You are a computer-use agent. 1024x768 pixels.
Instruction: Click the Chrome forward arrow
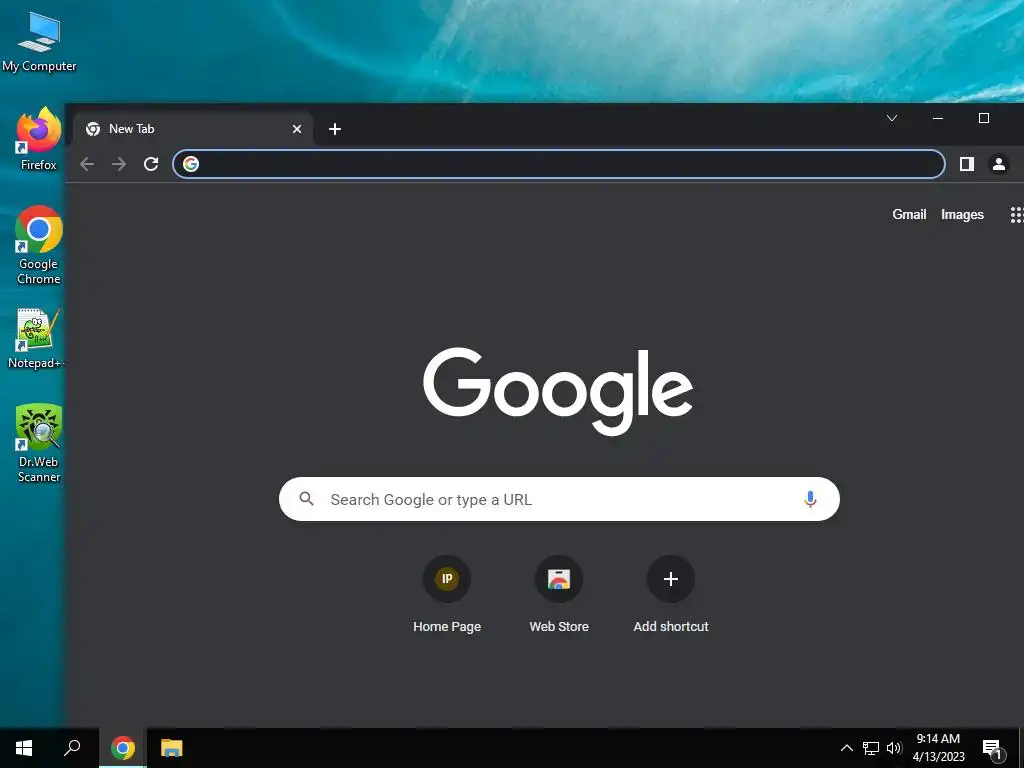(119, 164)
